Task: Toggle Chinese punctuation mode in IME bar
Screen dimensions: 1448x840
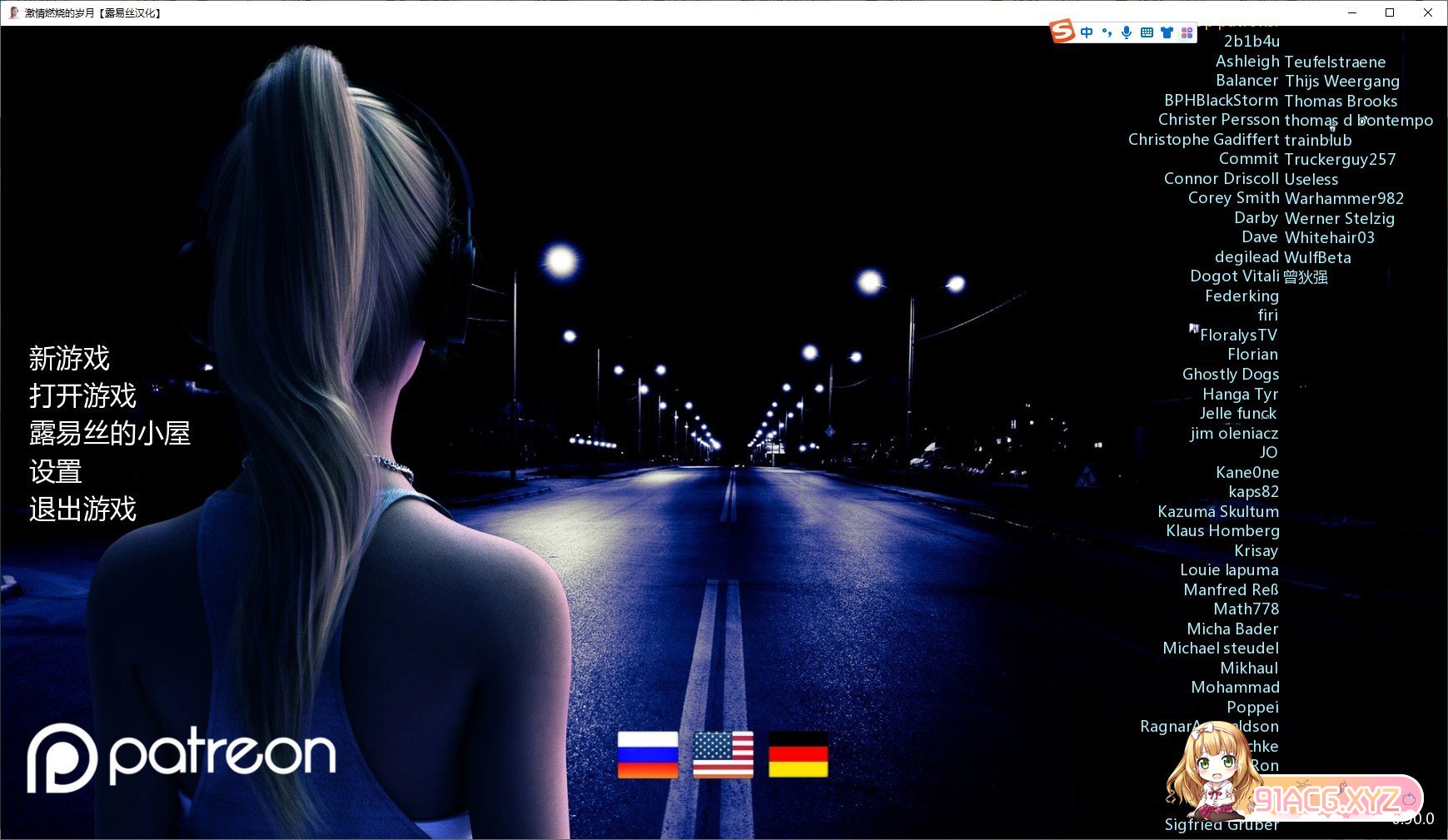Action: point(1107,32)
